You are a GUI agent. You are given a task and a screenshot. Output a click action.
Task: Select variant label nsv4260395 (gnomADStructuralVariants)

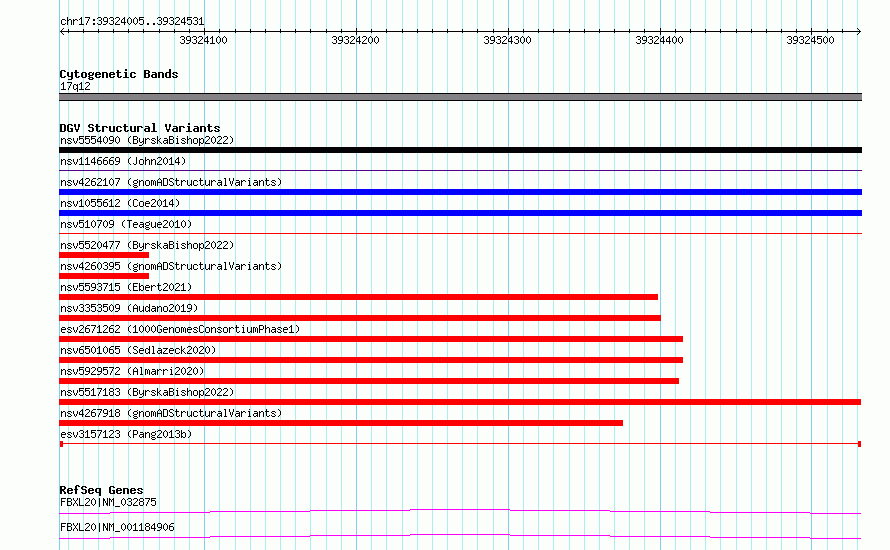(171, 266)
